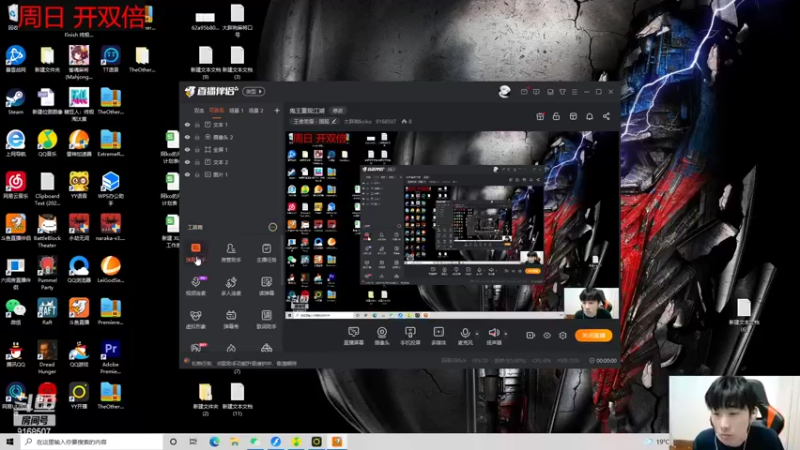Toggle visibility eye of 文本 2 source
Screen dimensions: 800x450
click(x=187, y=162)
